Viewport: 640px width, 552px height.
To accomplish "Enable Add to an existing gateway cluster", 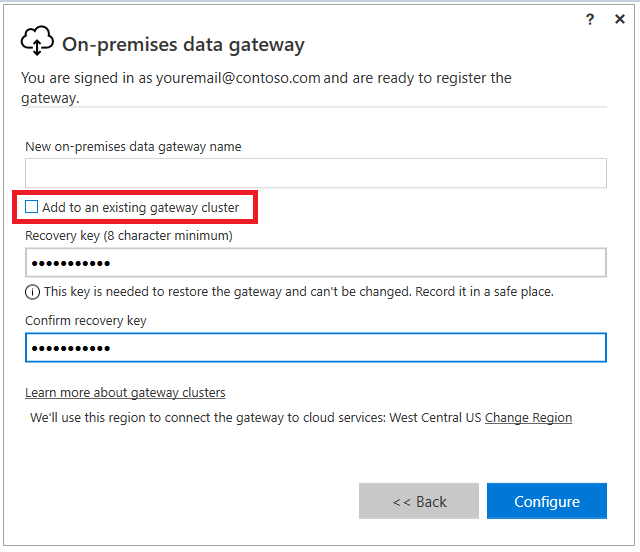I will [32, 207].
